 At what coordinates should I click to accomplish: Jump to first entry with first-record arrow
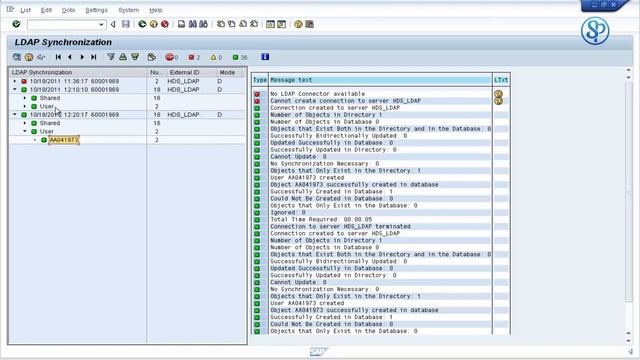coord(58,57)
